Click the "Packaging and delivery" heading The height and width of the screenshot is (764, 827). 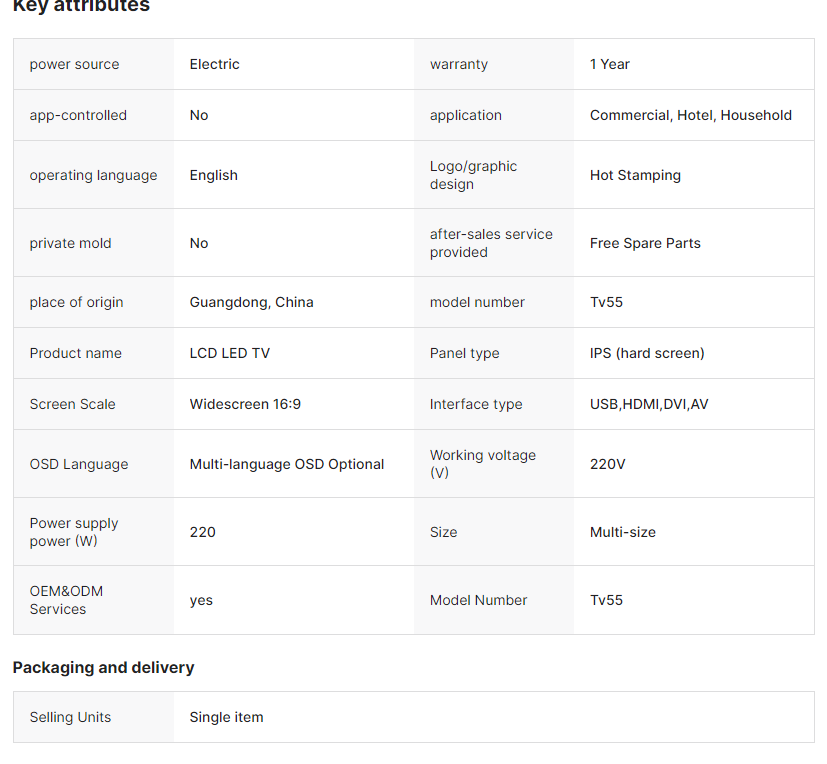[x=103, y=667]
